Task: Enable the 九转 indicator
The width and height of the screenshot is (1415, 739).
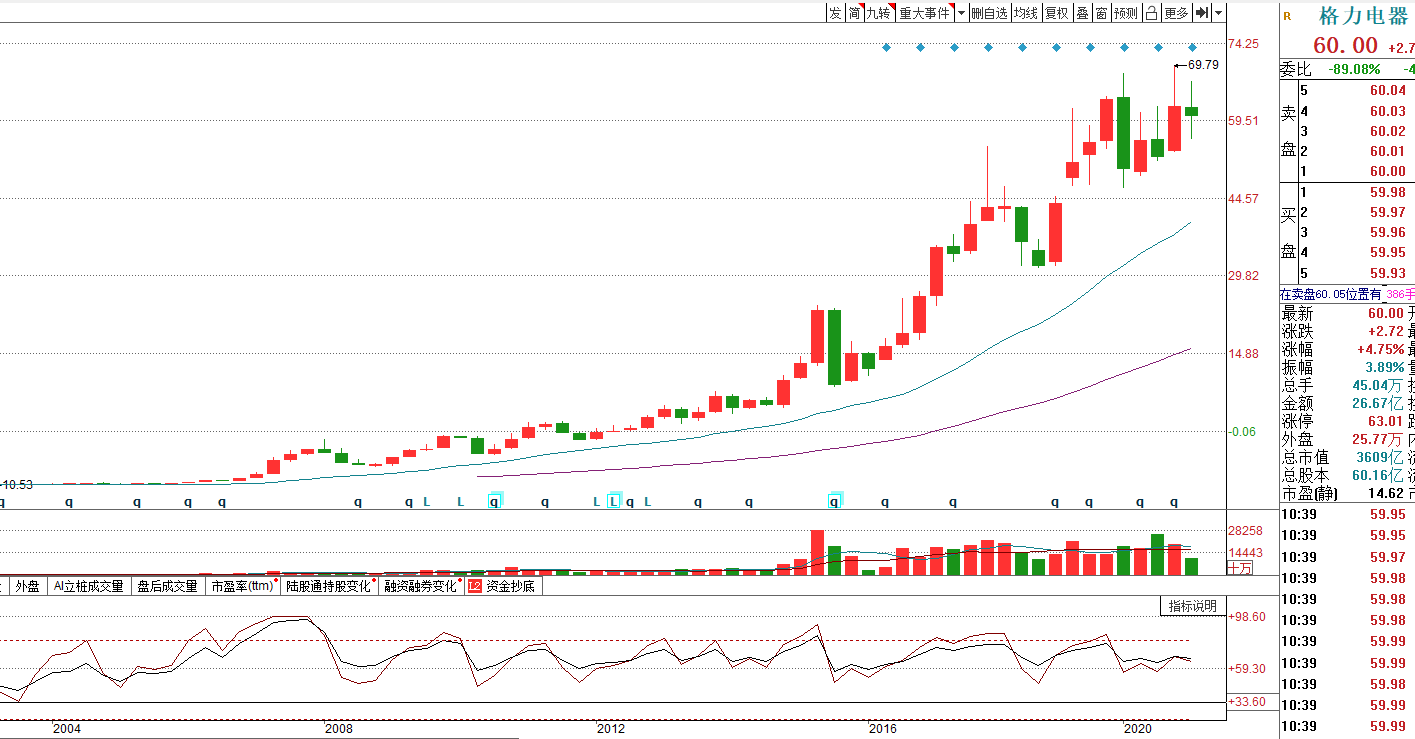Action: tap(878, 13)
